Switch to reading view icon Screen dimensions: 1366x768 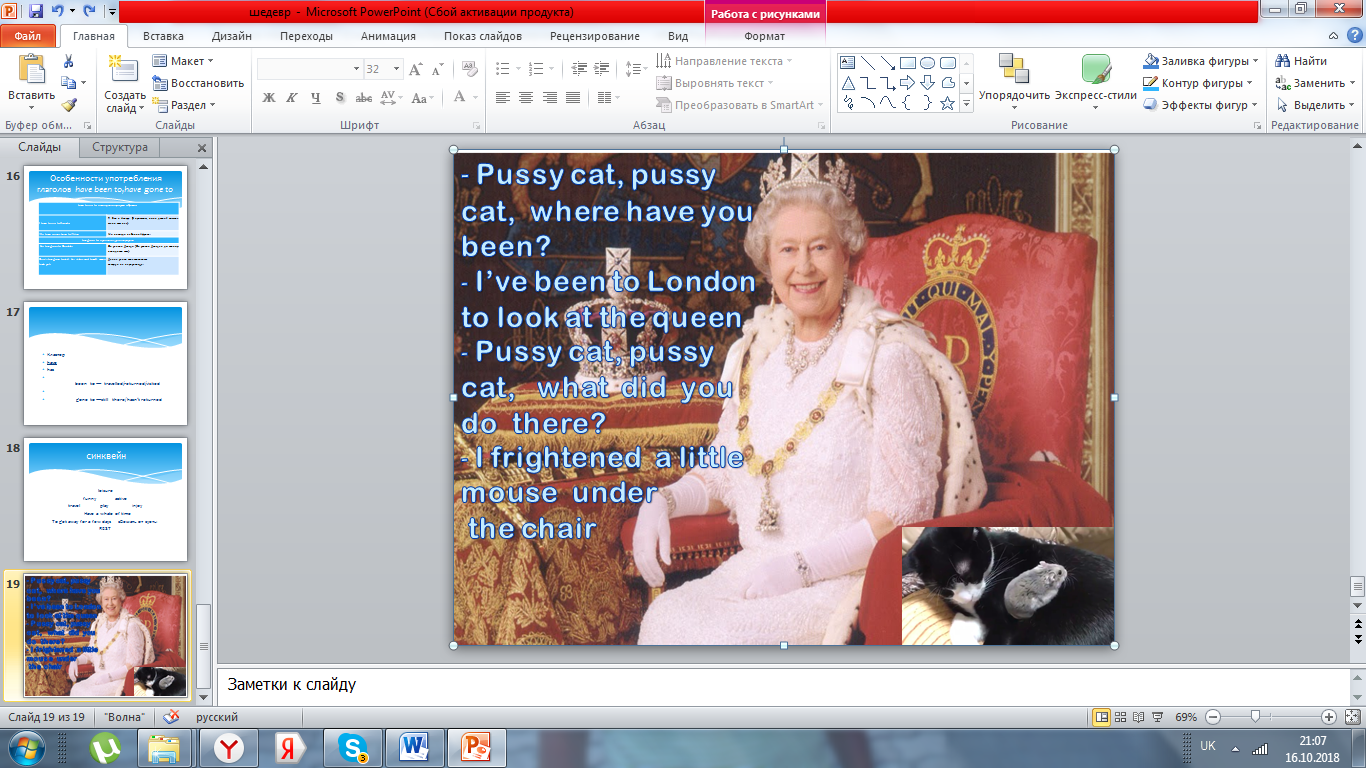(1139, 717)
